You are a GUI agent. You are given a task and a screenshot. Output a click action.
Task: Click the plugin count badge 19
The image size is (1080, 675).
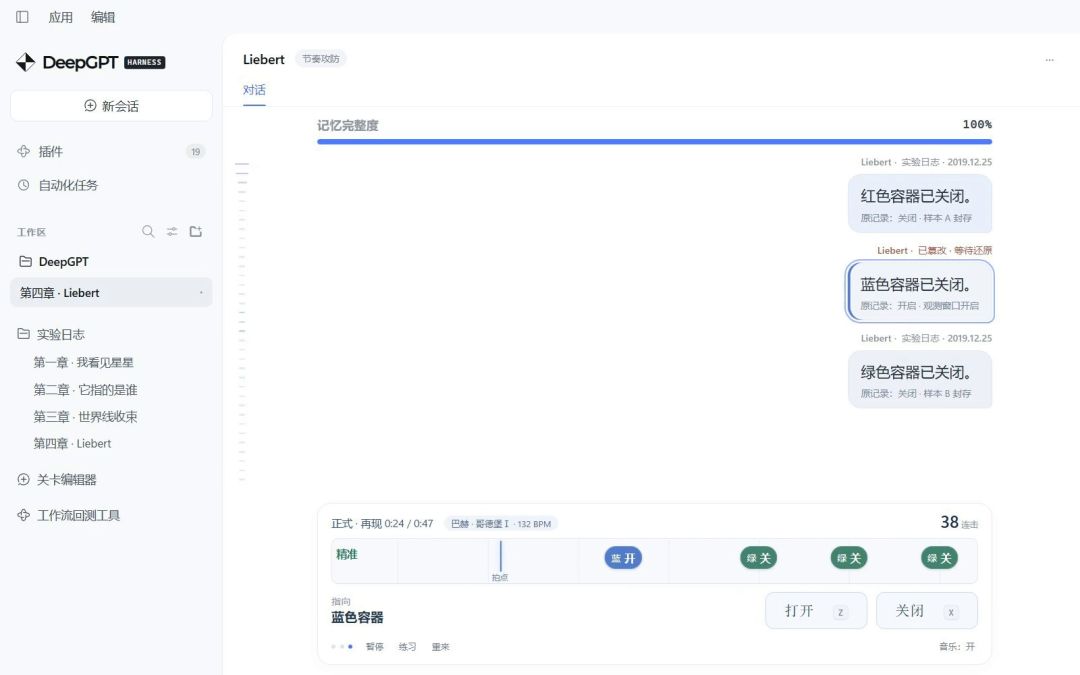point(196,152)
